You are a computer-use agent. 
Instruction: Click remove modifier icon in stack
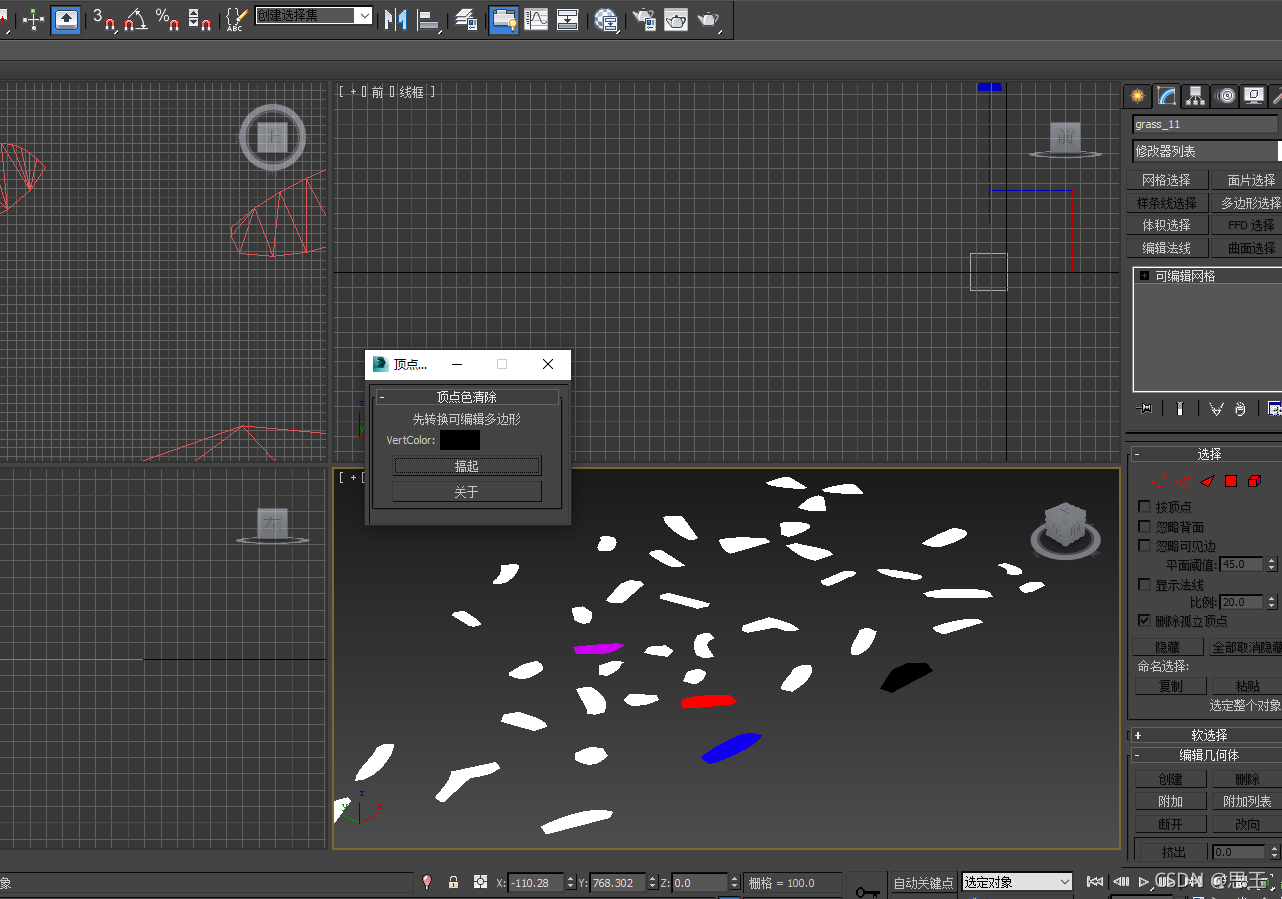click(x=1240, y=408)
